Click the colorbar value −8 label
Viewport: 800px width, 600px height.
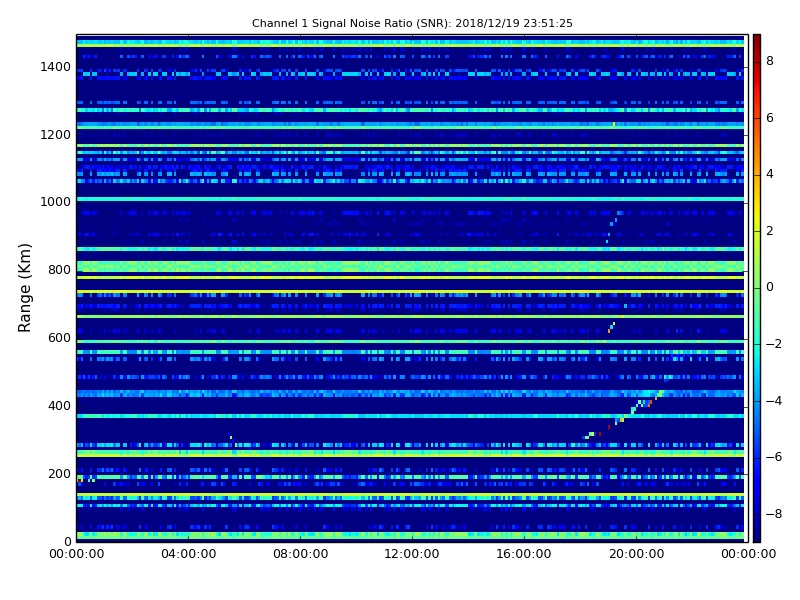point(774,514)
